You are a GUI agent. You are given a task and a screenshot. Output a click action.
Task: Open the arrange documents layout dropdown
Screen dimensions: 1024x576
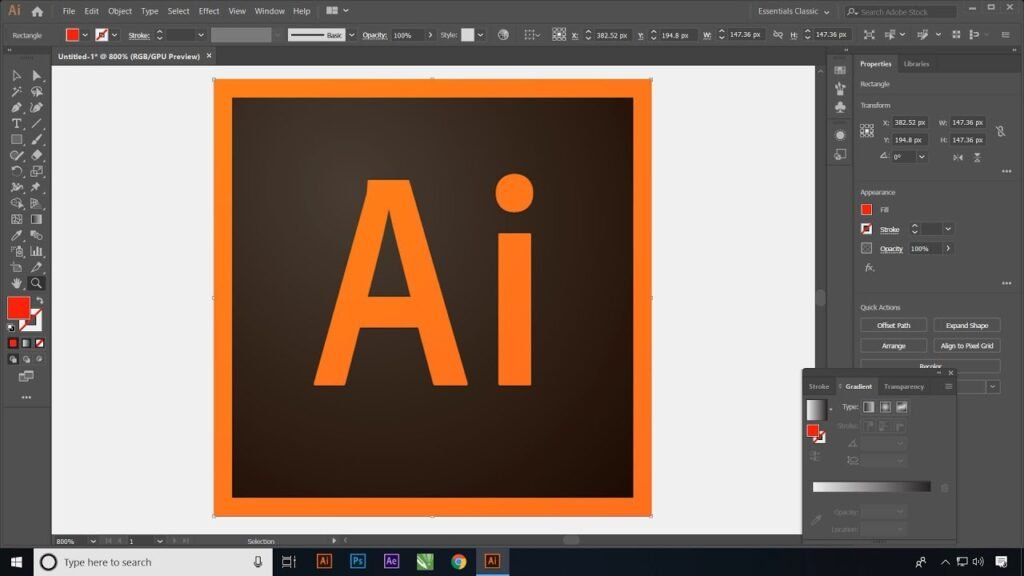[337, 10]
